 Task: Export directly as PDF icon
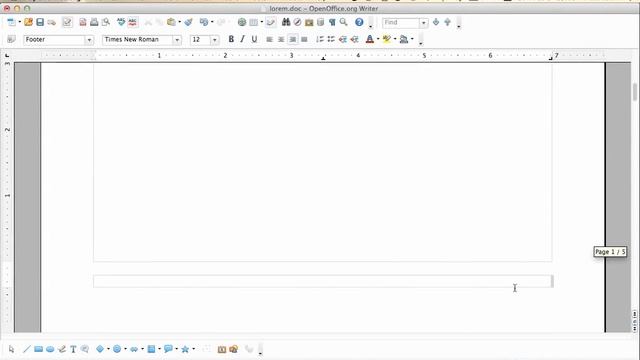click(83, 22)
